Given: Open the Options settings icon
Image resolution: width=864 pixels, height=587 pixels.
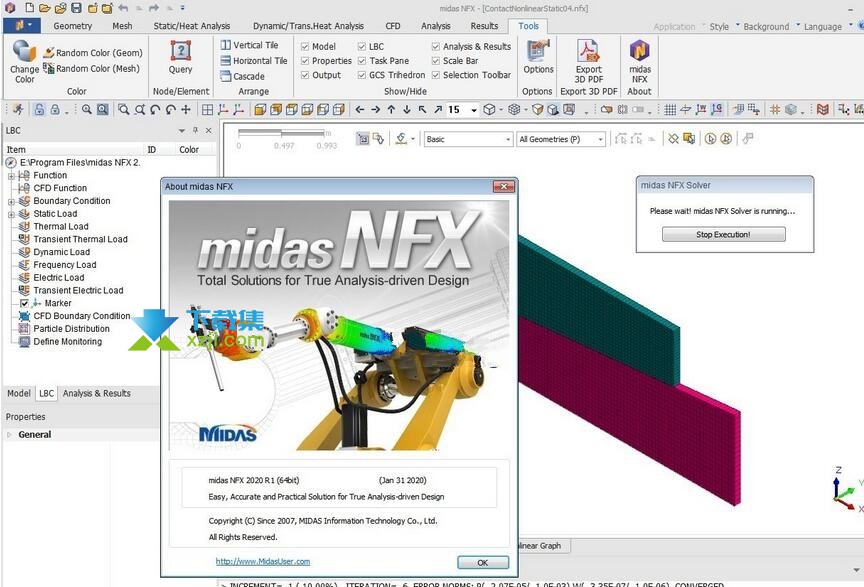Looking at the screenshot, I should (x=538, y=51).
